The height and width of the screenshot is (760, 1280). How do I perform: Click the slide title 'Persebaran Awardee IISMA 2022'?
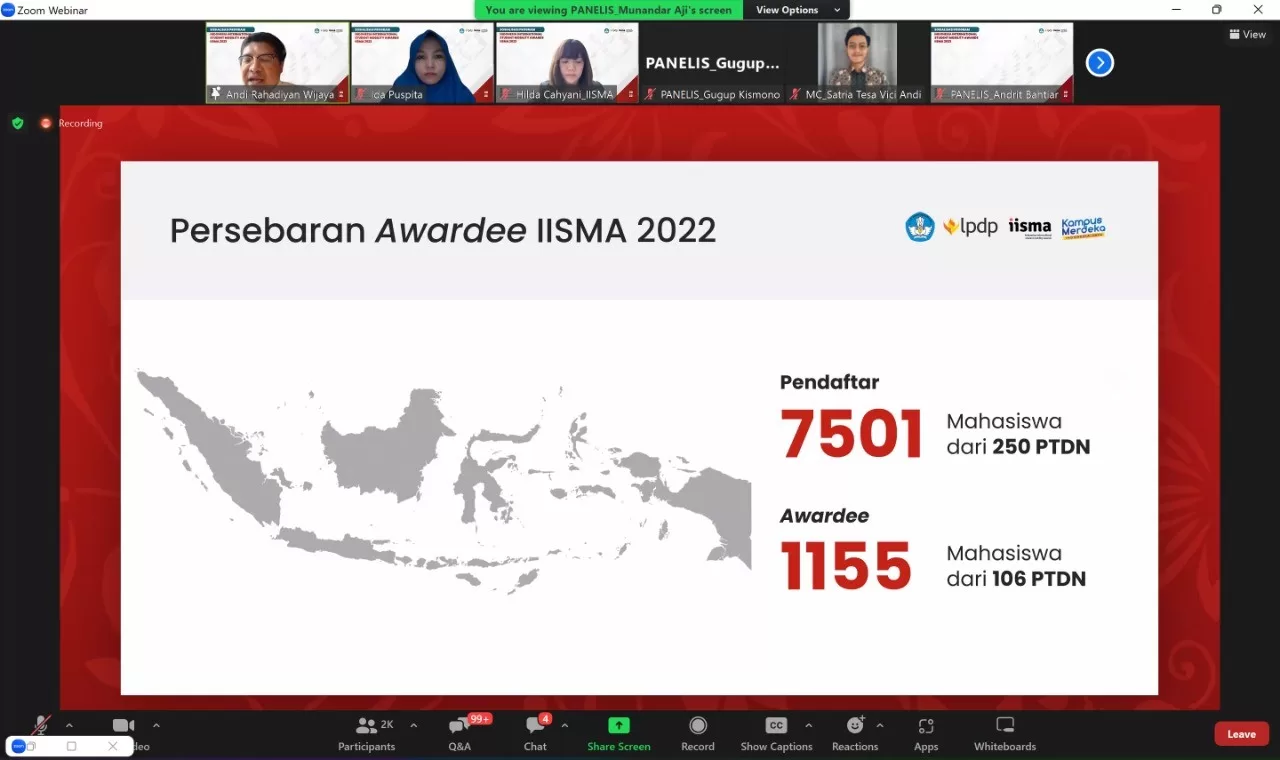pyautogui.click(x=443, y=230)
